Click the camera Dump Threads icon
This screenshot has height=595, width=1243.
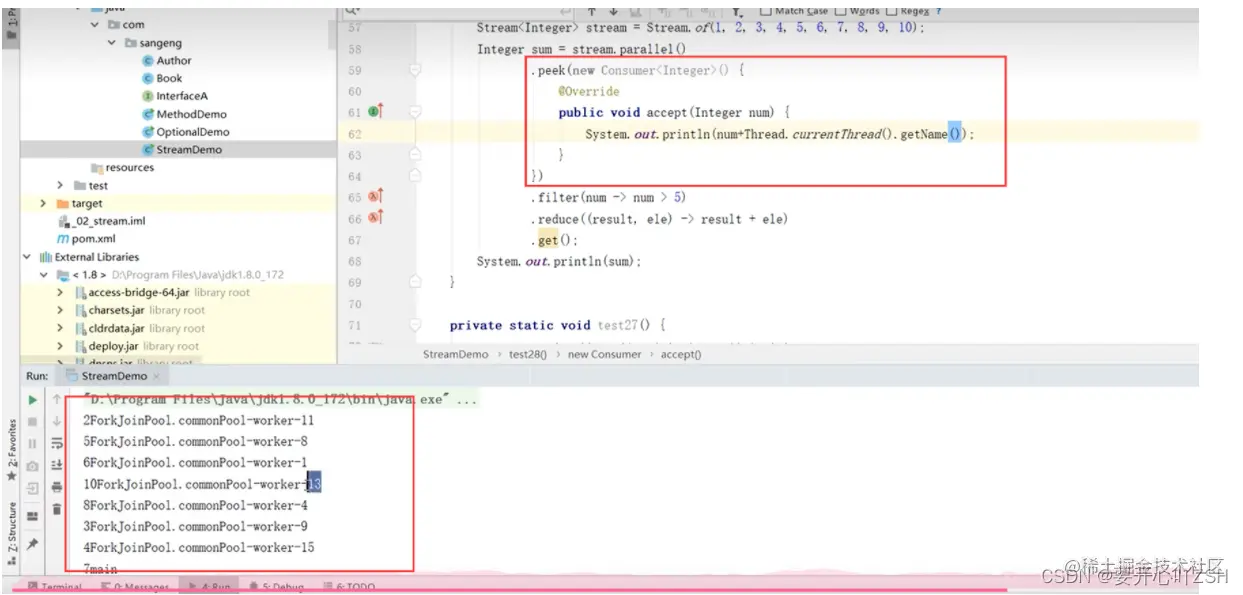point(33,466)
